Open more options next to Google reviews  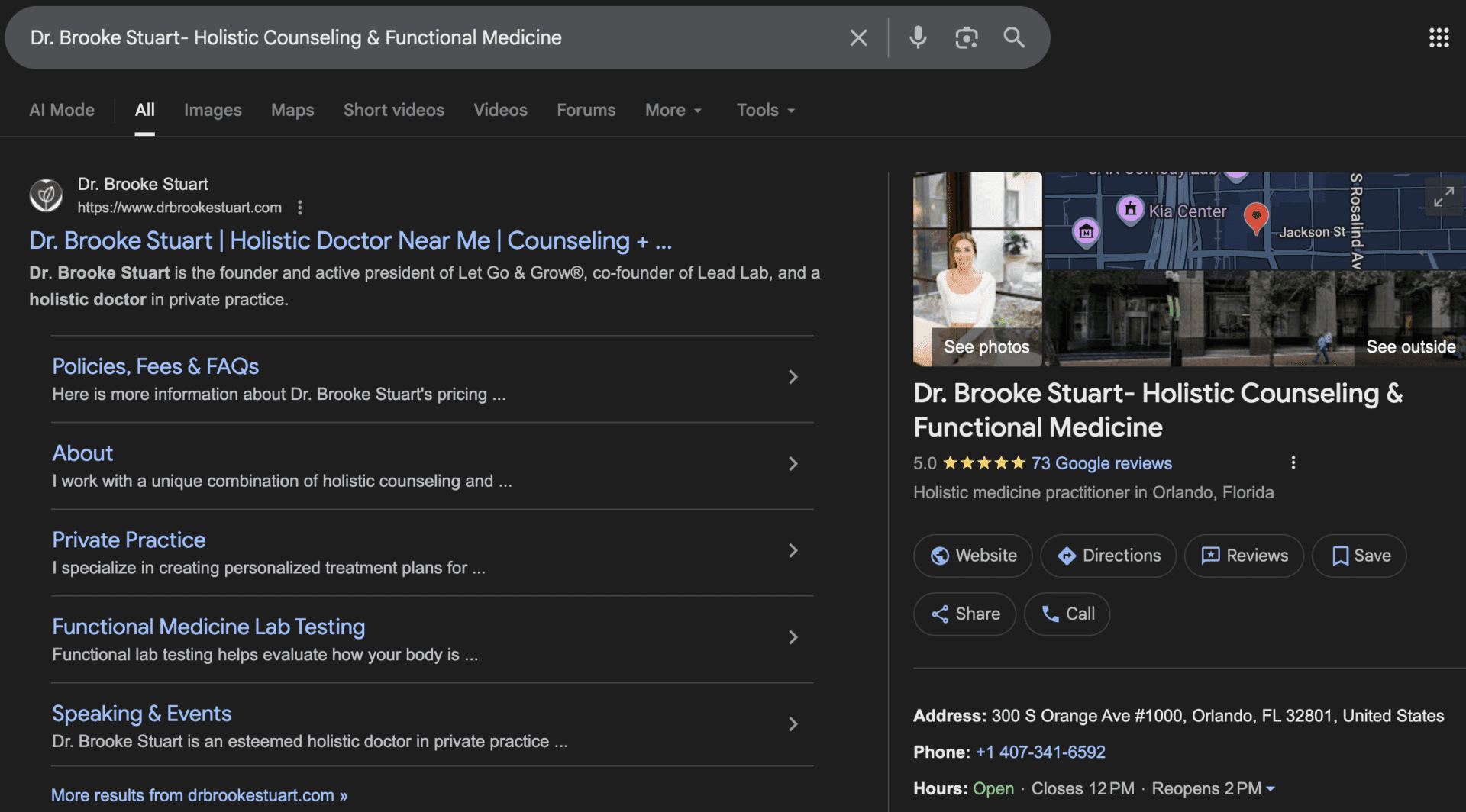(1293, 462)
